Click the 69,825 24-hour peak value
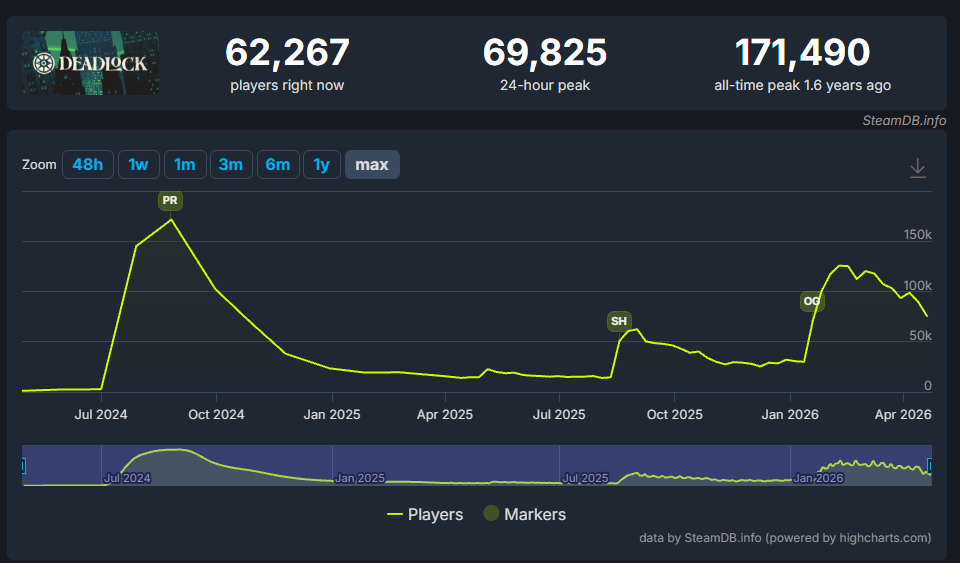 (x=545, y=53)
